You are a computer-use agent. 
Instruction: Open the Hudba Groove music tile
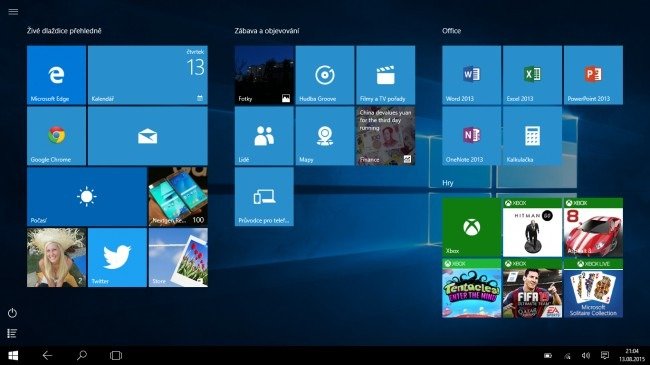(325, 75)
